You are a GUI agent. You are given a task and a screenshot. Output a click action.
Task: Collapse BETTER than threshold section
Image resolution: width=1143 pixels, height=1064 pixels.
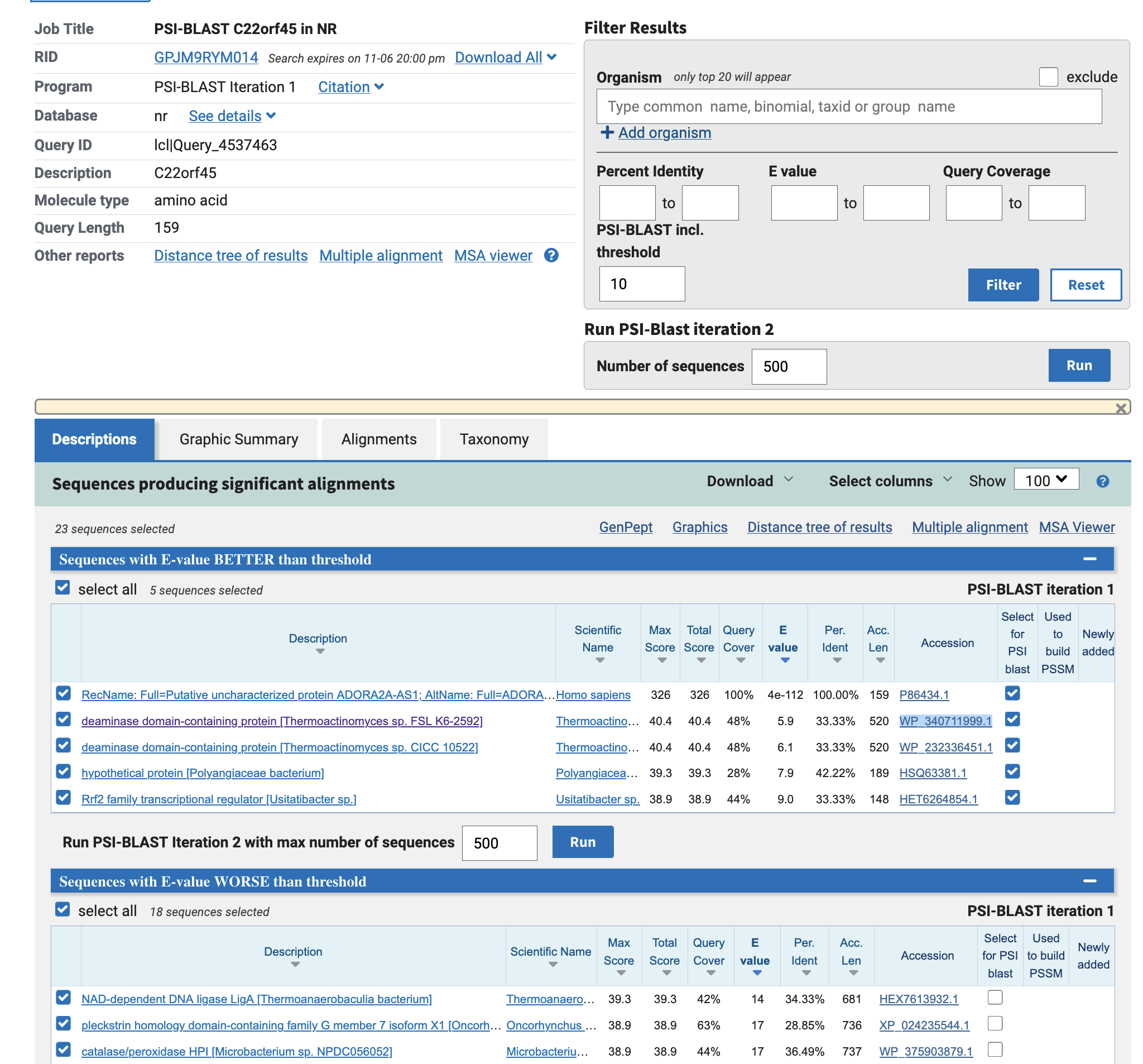(1089, 559)
